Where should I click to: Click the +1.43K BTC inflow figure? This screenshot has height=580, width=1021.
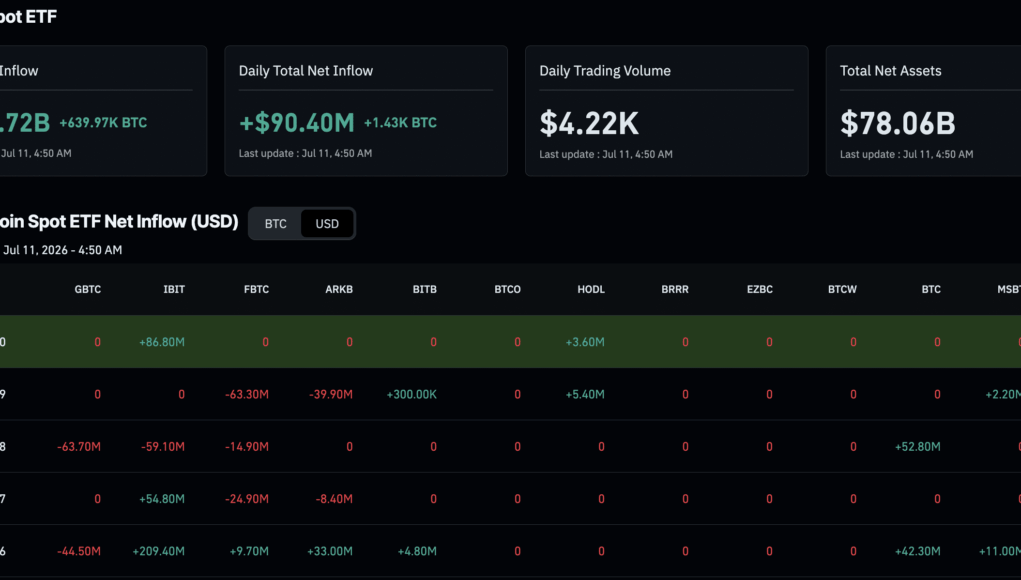pyautogui.click(x=400, y=123)
